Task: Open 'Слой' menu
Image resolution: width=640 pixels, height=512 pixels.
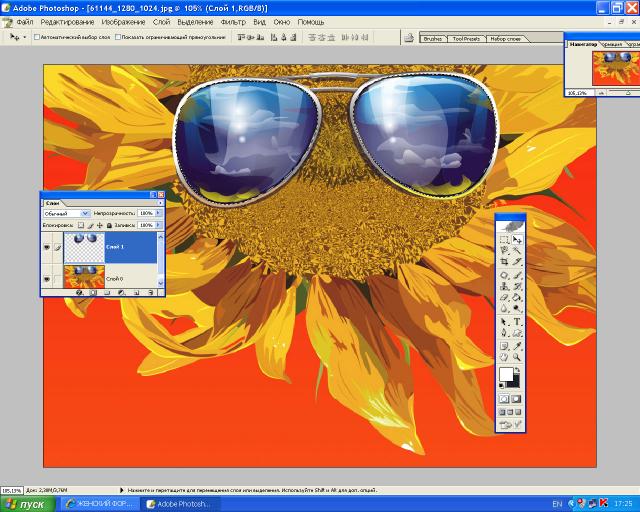Action: tap(161, 22)
